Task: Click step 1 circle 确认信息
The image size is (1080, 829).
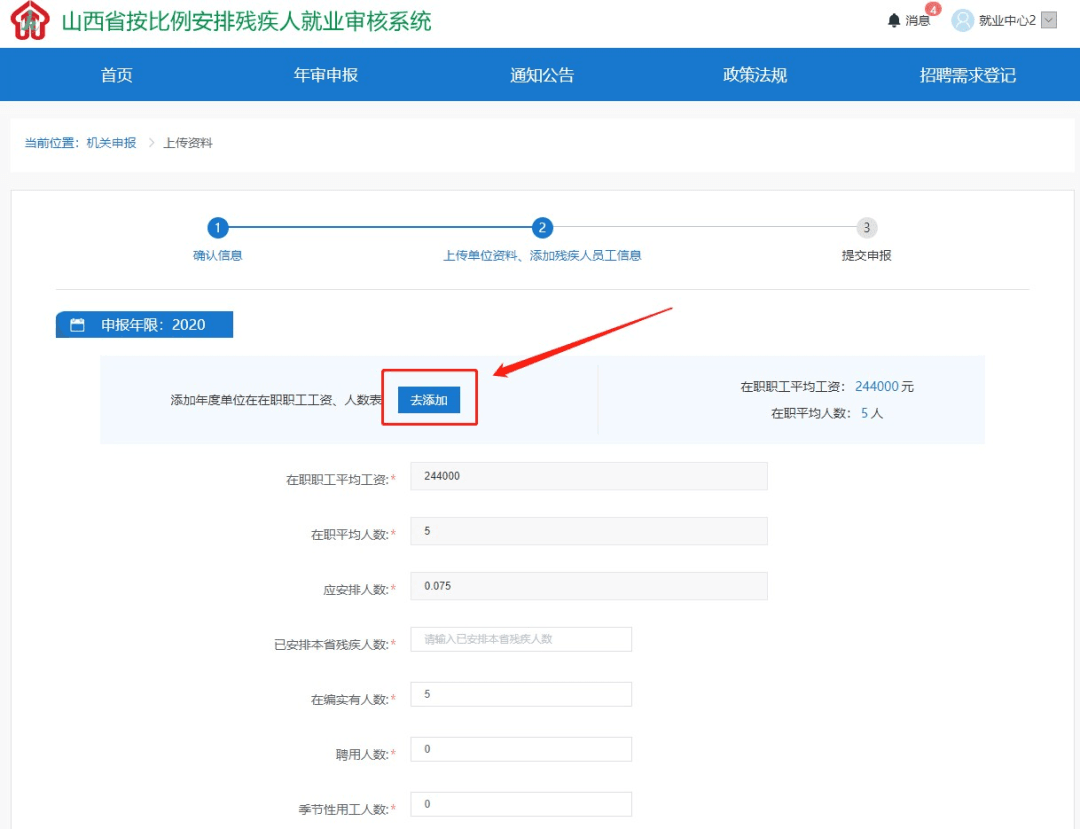Action: point(218,228)
